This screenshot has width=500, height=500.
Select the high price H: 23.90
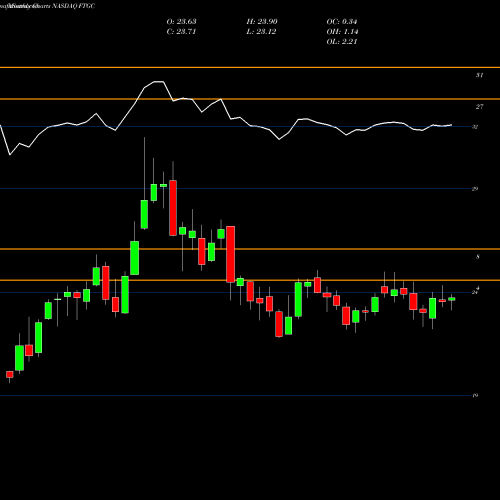pyautogui.click(x=262, y=22)
